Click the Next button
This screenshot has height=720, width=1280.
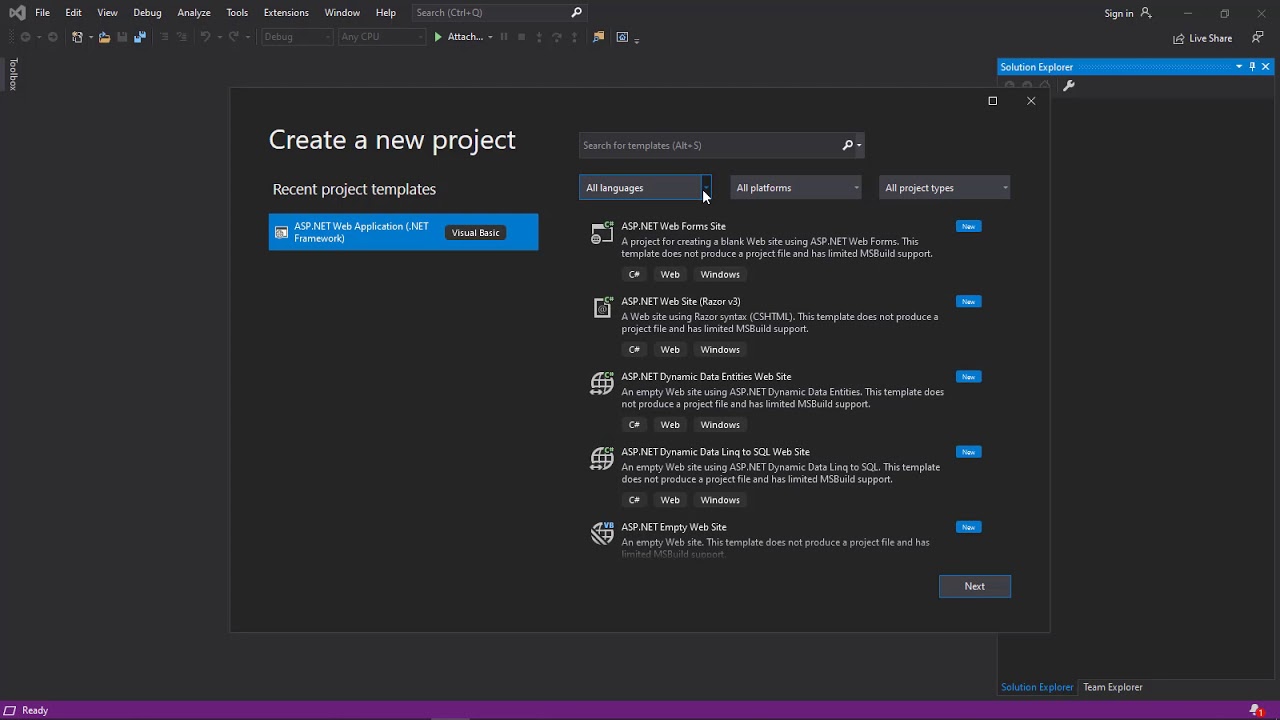(974, 586)
